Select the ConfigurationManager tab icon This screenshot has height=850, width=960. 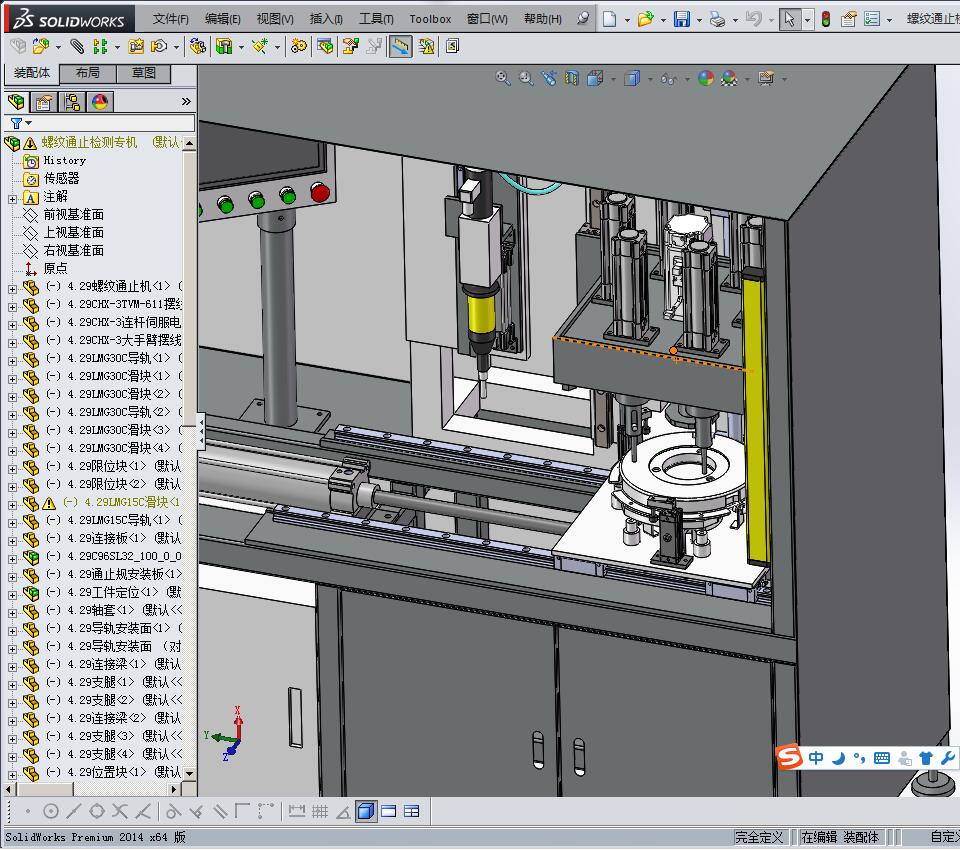coord(71,102)
